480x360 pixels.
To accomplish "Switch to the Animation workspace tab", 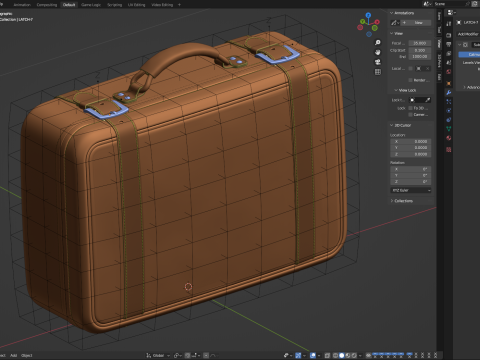I will click(22, 5).
